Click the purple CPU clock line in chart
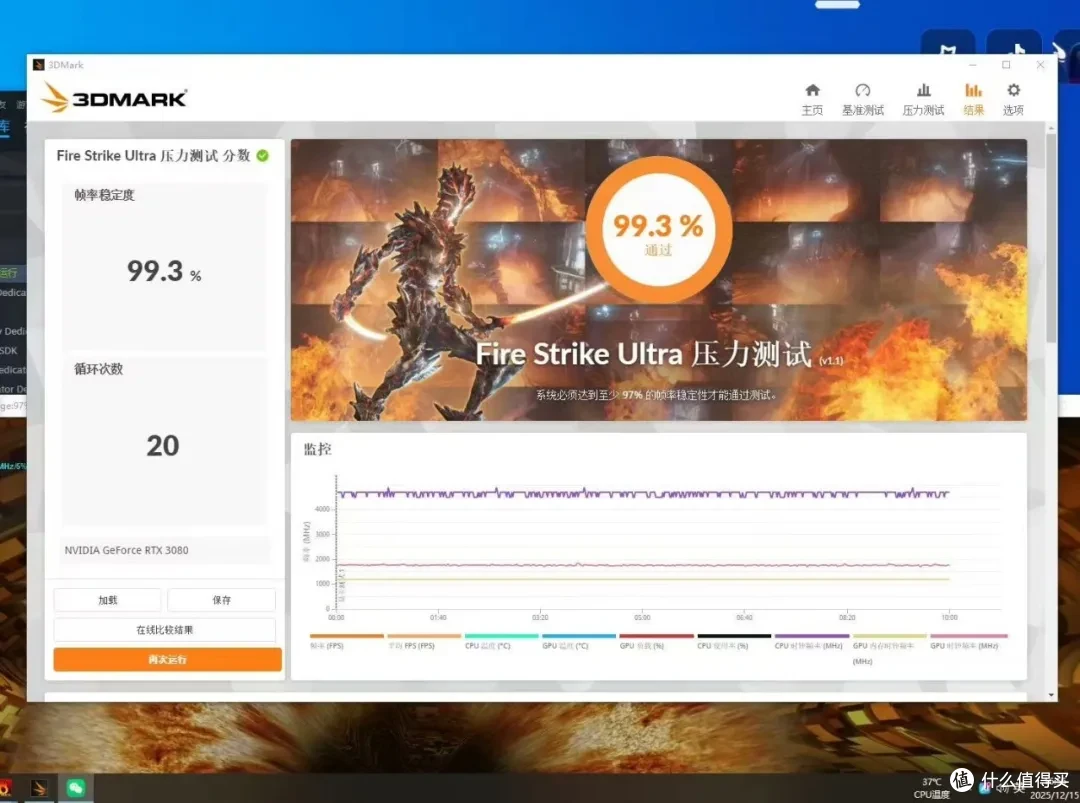This screenshot has height=803, width=1080. (643, 494)
